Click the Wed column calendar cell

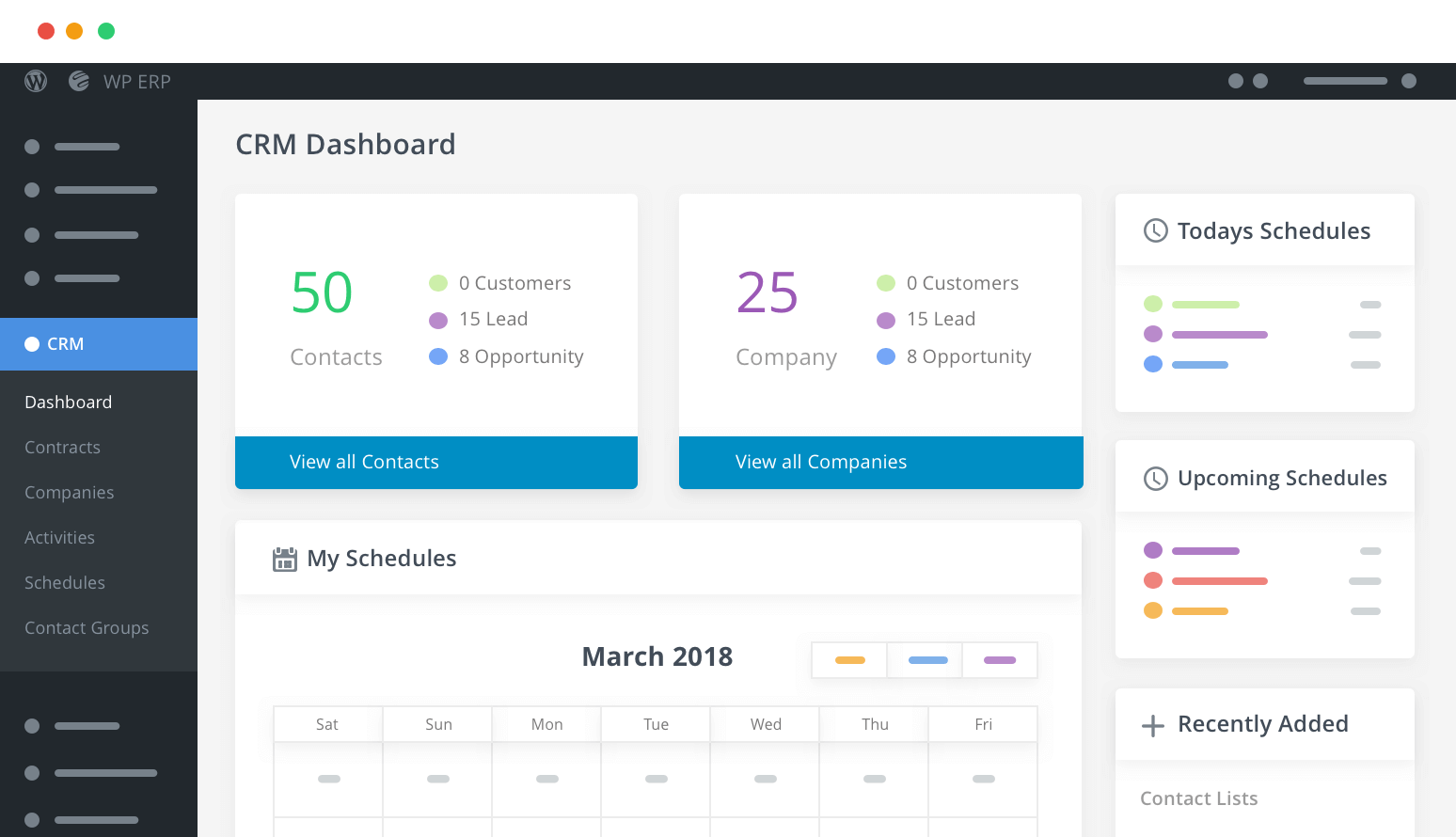tap(765, 779)
